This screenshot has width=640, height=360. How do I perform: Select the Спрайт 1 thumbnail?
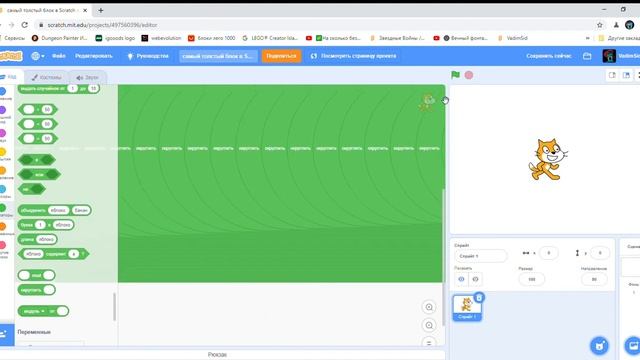click(x=467, y=308)
